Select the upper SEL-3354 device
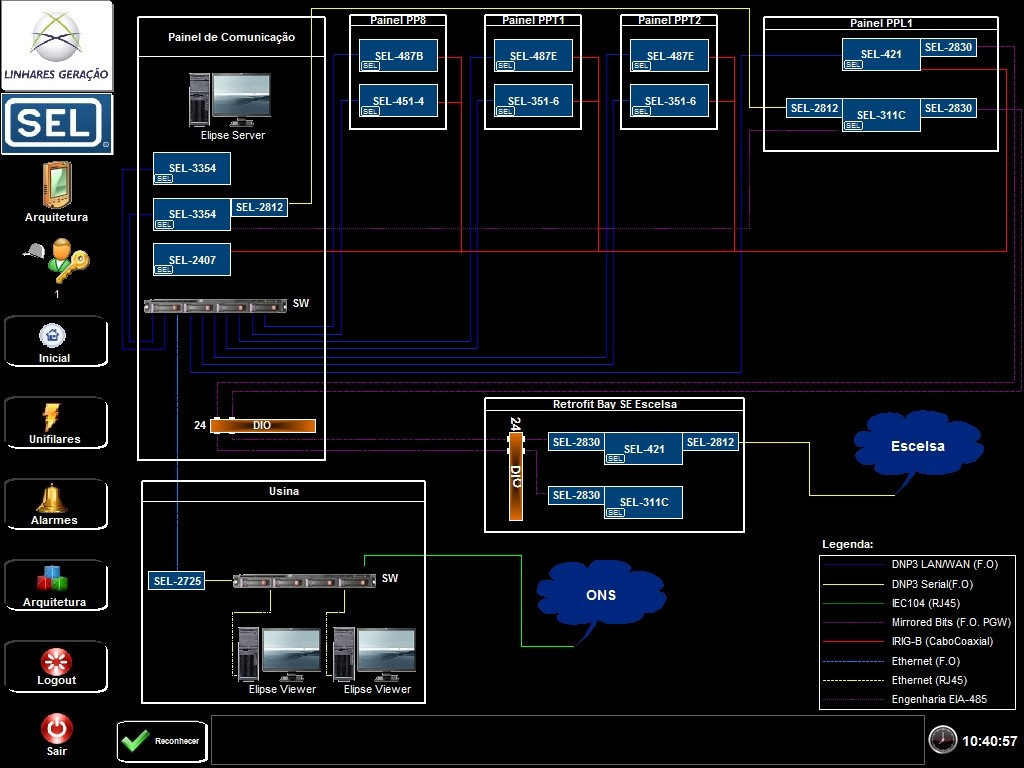The height and width of the screenshot is (768, 1024). 191,168
